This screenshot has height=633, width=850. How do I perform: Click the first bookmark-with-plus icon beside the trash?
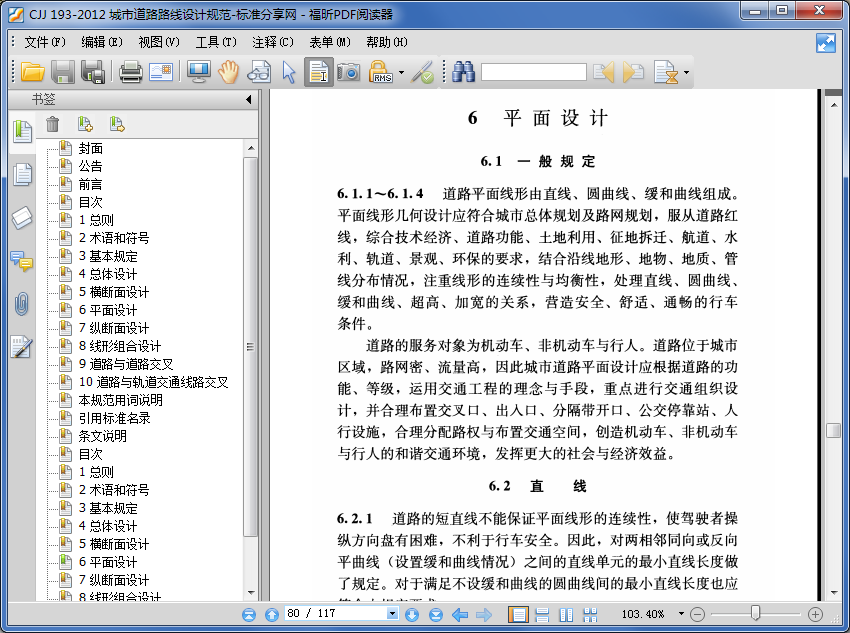pyautogui.click(x=85, y=125)
